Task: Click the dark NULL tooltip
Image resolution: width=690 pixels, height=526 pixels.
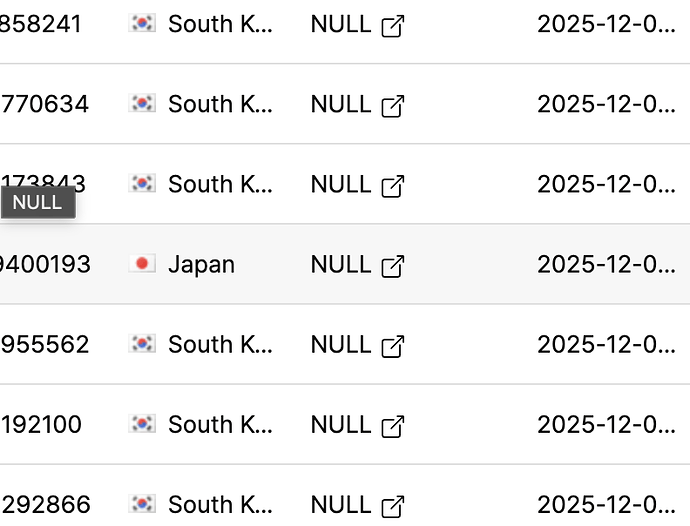Action: pyautogui.click(x=37, y=203)
